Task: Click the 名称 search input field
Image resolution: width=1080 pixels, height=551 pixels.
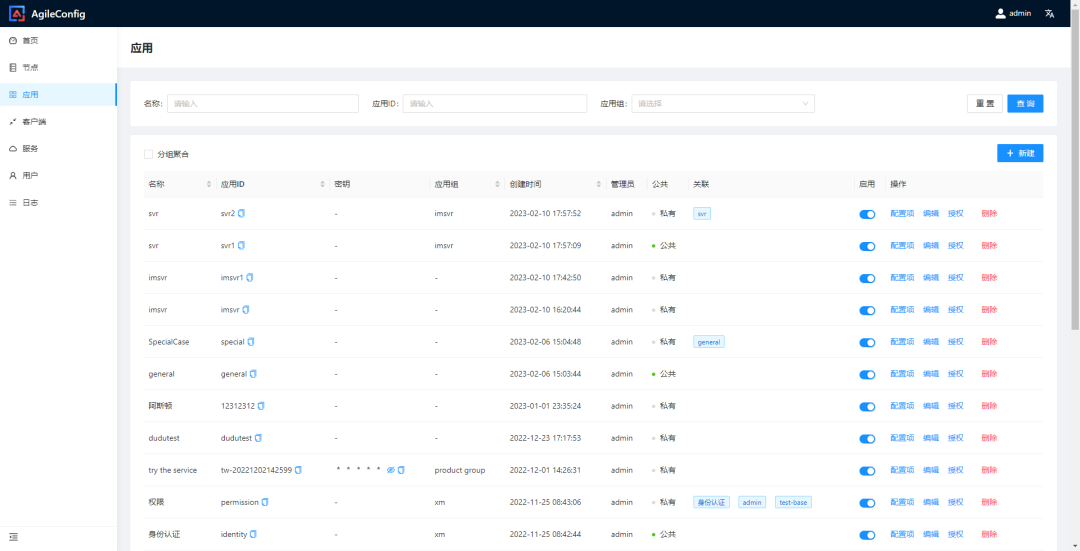Action: pos(262,103)
